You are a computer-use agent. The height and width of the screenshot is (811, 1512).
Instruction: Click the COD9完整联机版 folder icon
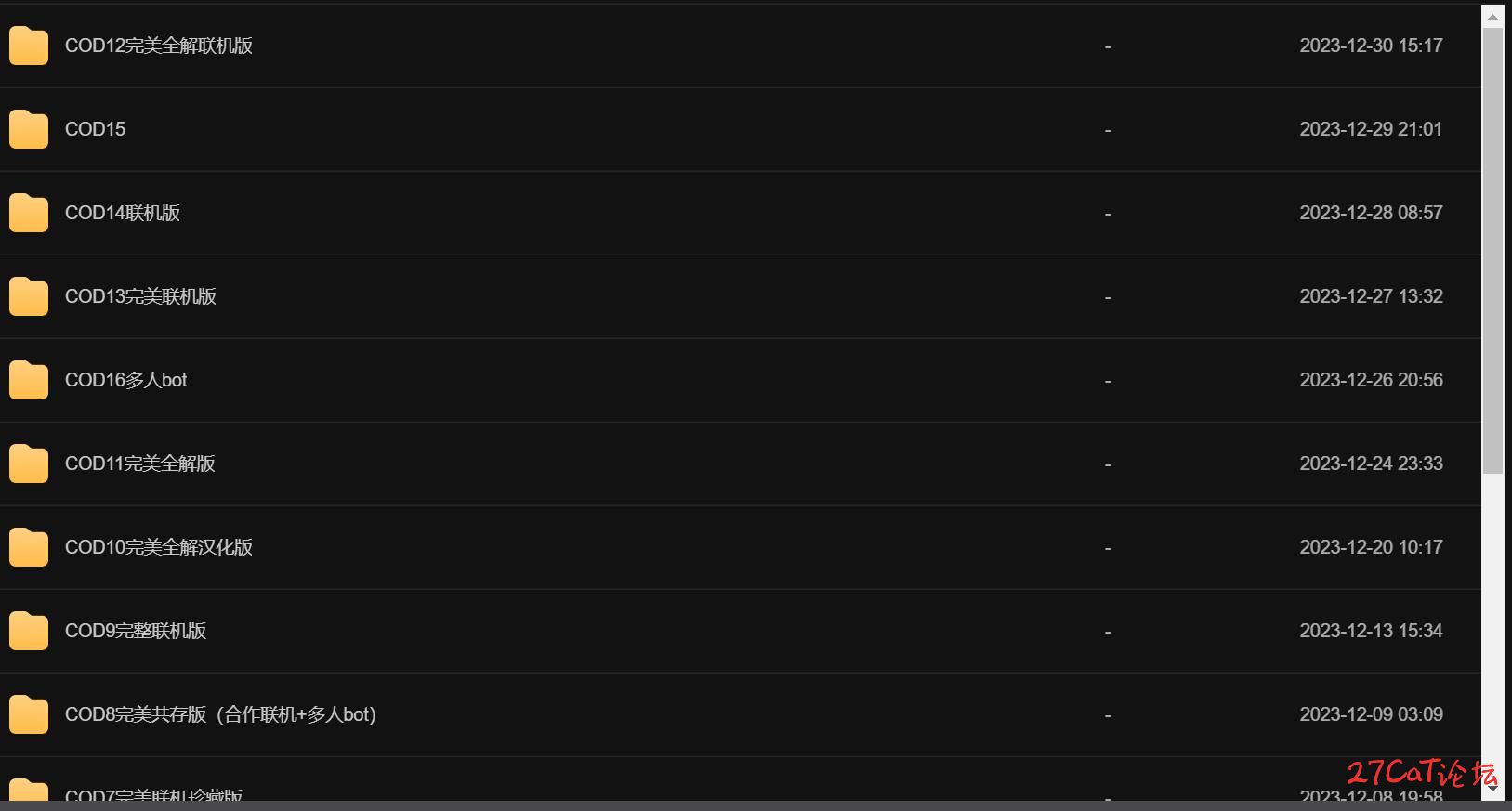29,631
